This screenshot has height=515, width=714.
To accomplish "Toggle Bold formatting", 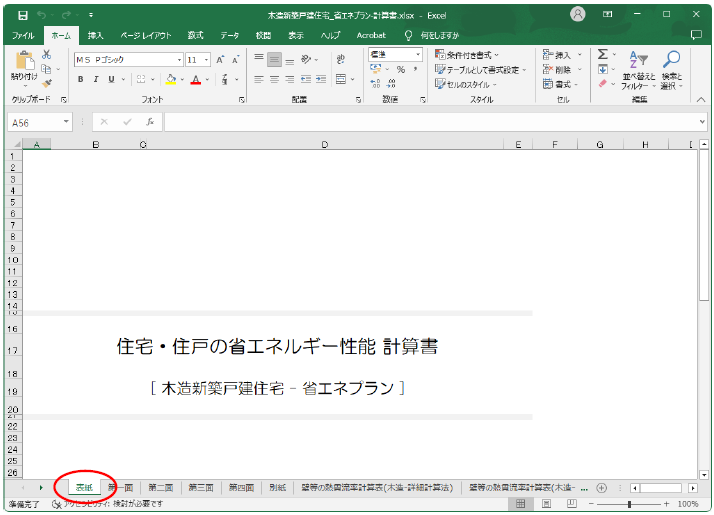I will click(81, 79).
